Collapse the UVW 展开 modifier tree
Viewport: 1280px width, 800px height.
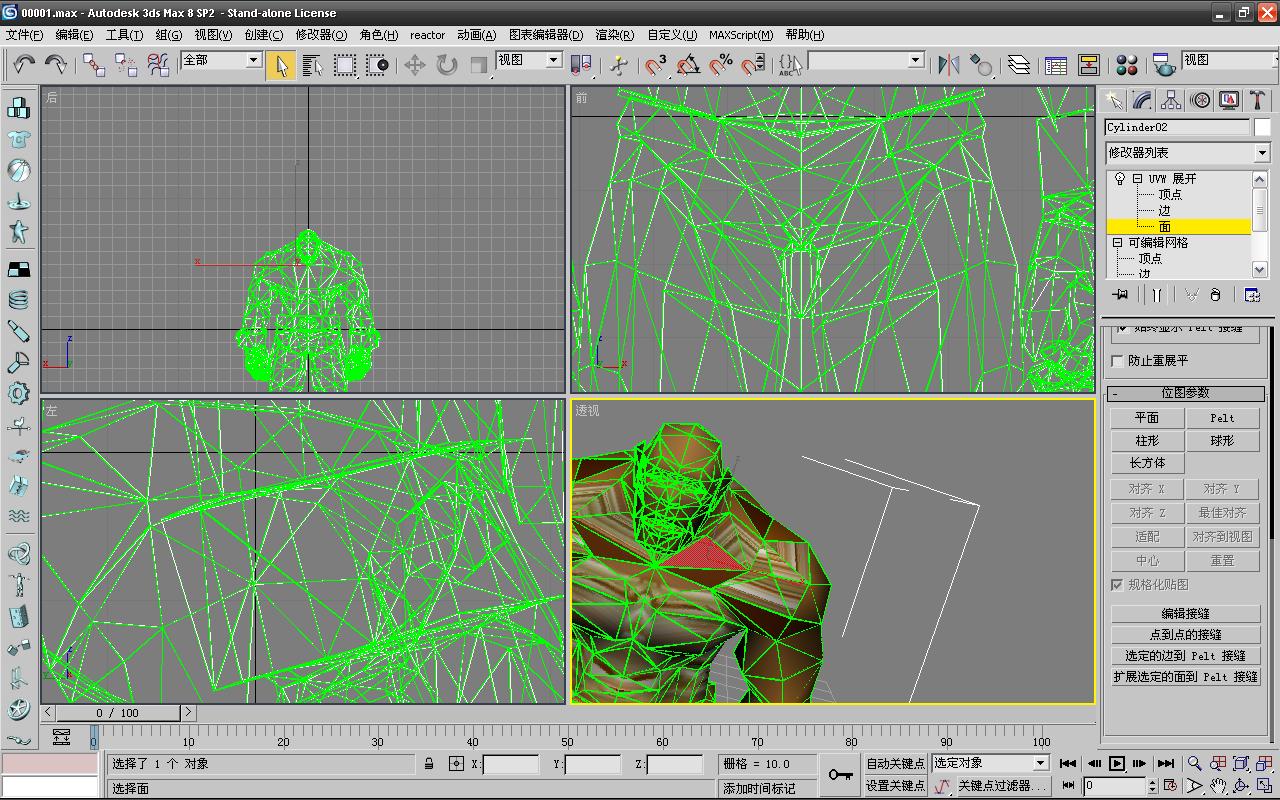[1137, 179]
